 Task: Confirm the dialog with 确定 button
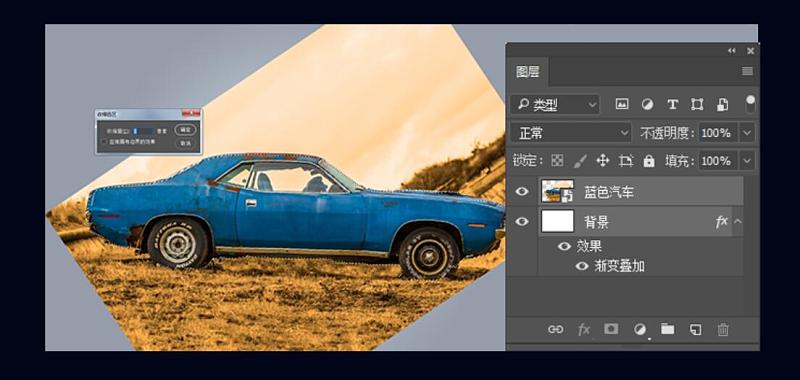(186, 130)
